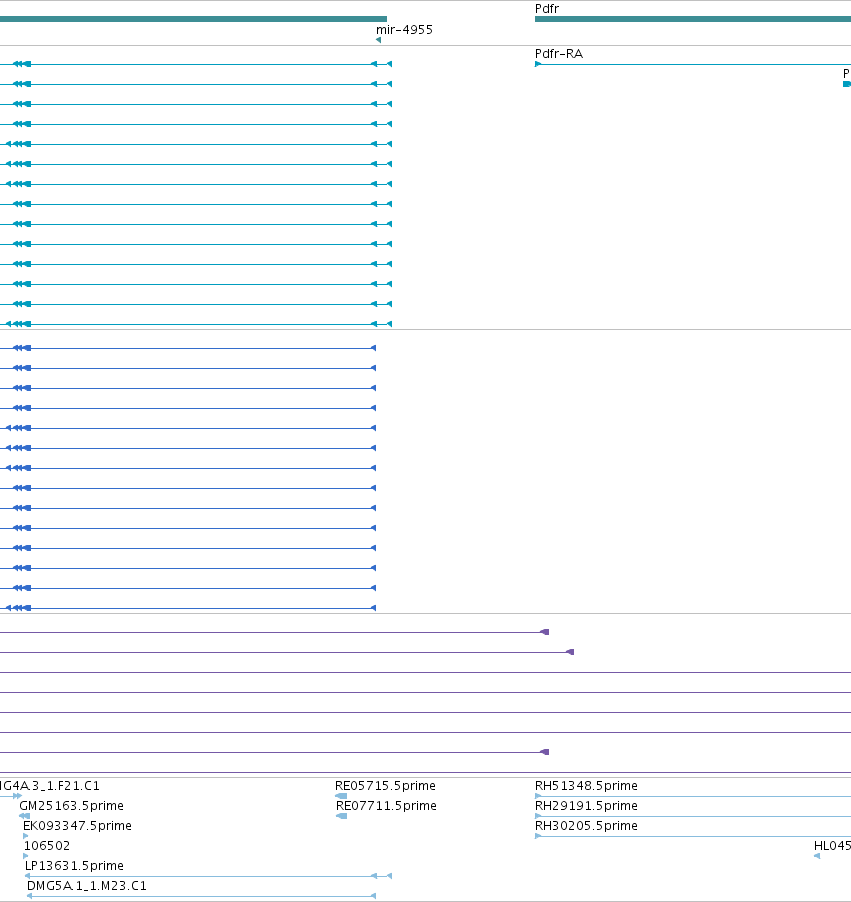
Task: Click the unlabeled teal gene bar left of Pdfr
Action: (x=193, y=19)
